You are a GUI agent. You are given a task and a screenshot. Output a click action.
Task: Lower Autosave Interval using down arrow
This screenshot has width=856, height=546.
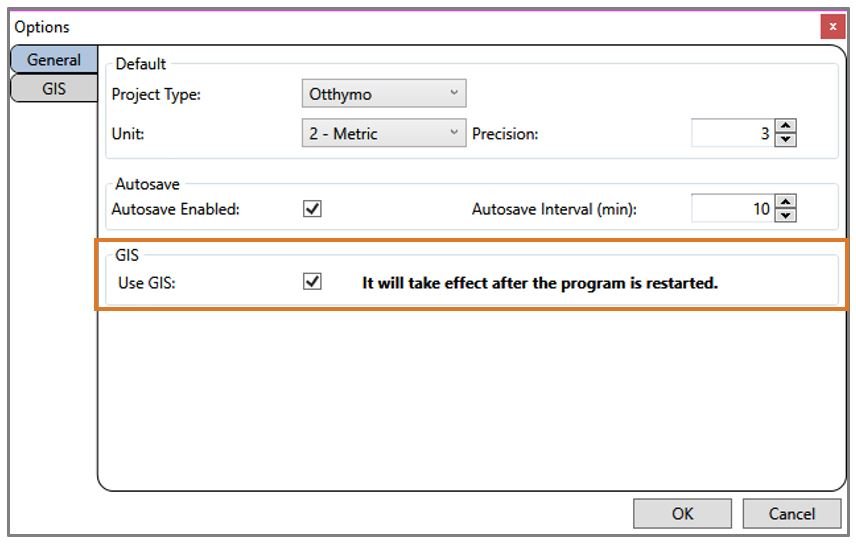pos(786,216)
